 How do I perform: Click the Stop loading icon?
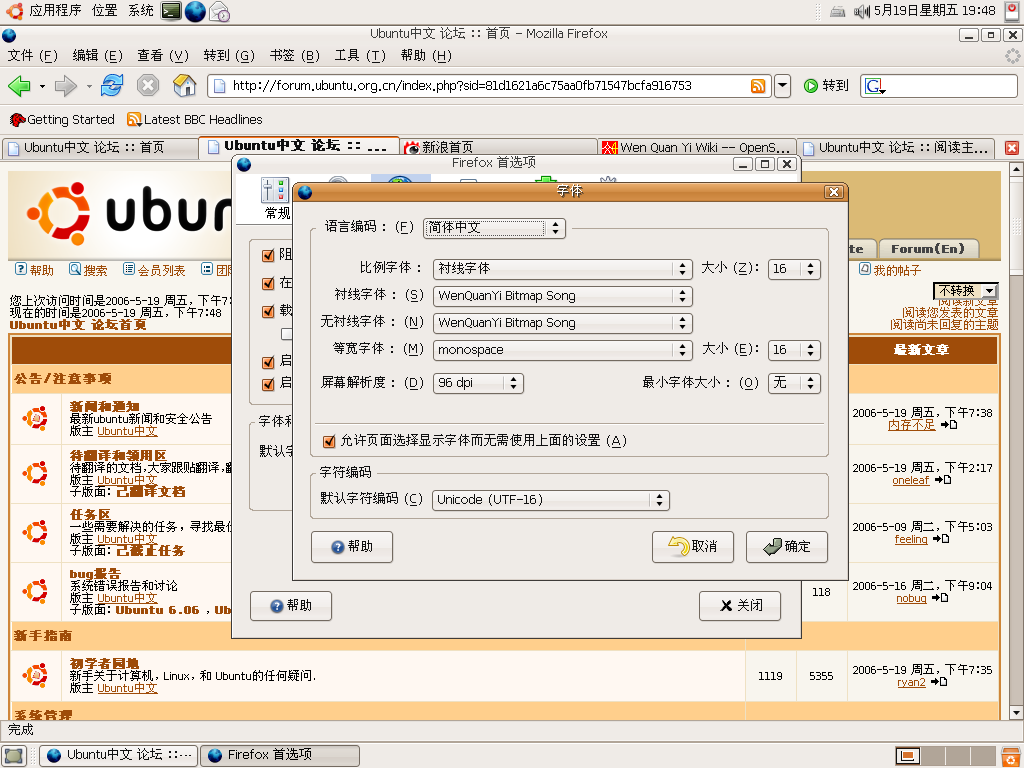148,86
